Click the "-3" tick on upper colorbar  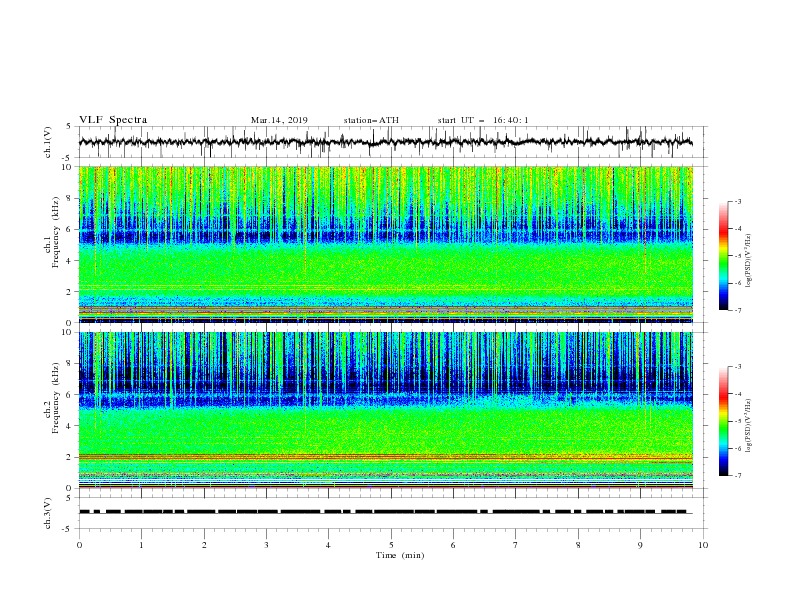pos(737,201)
